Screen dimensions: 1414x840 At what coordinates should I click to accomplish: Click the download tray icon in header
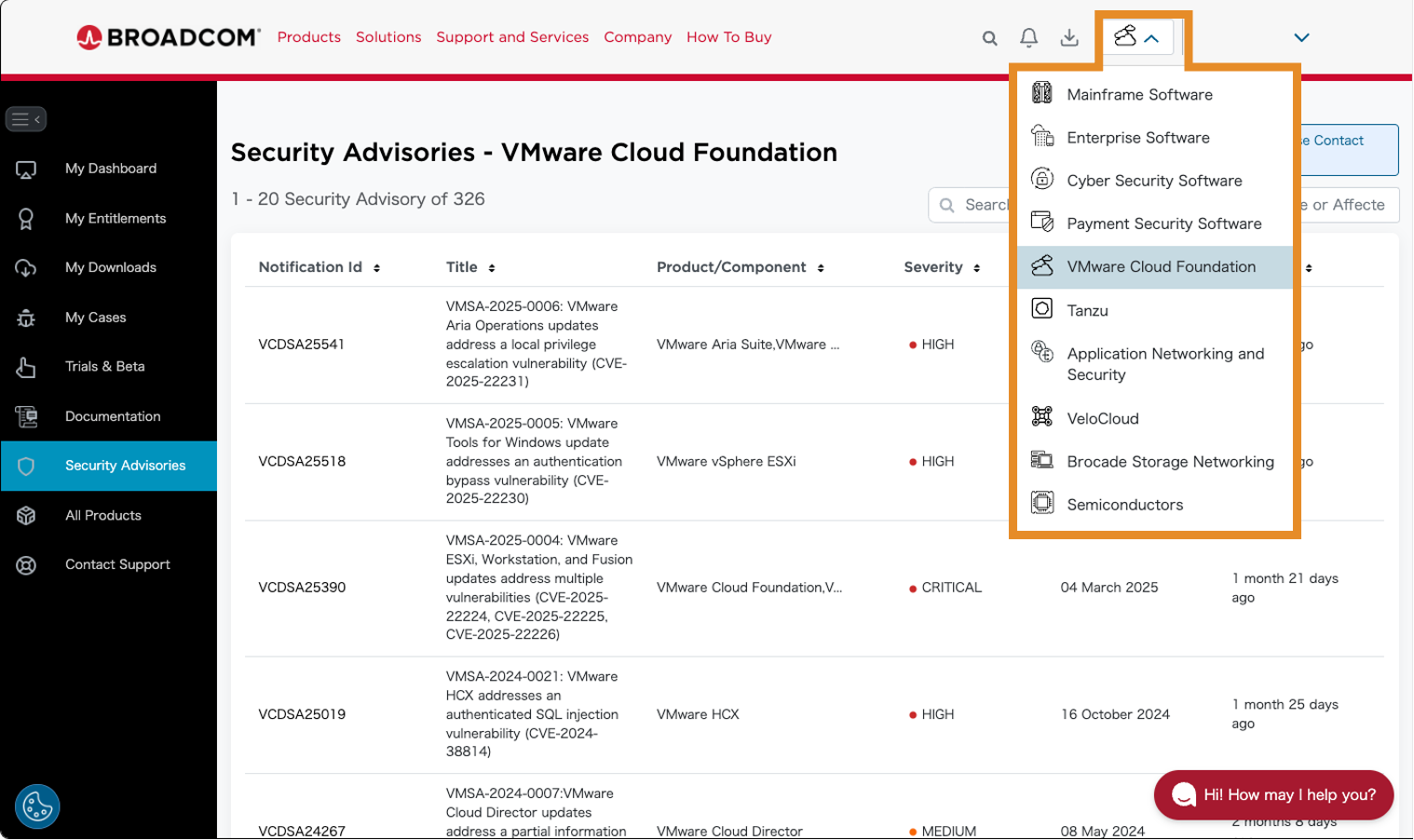pyautogui.click(x=1069, y=37)
